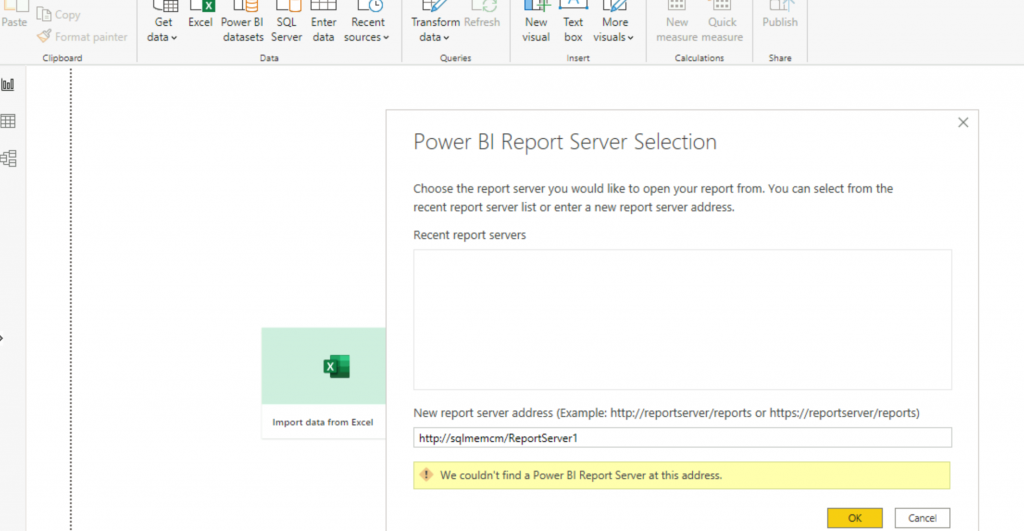Open the Get data dropdown
The width and height of the screenshot is (1024, 531).
[x=163, y=23]
